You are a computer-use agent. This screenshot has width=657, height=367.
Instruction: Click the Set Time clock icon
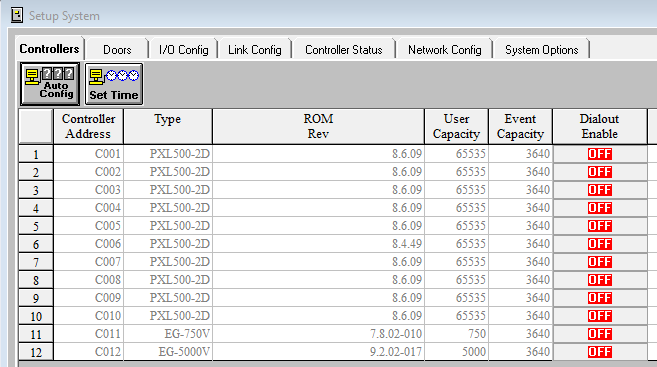coord(114,84)
